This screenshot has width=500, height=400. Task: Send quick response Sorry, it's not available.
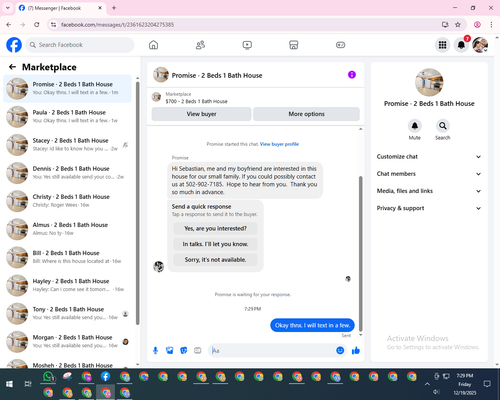coord(215,260)
